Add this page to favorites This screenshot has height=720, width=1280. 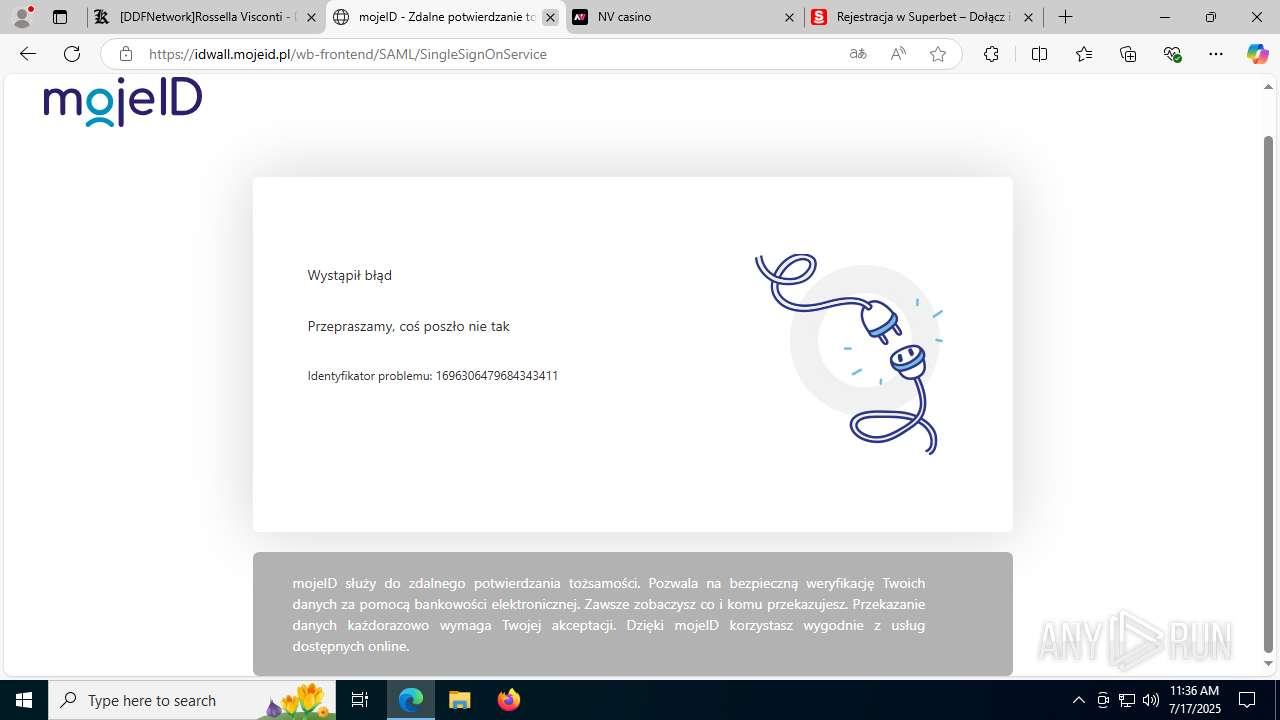[938, 54]
